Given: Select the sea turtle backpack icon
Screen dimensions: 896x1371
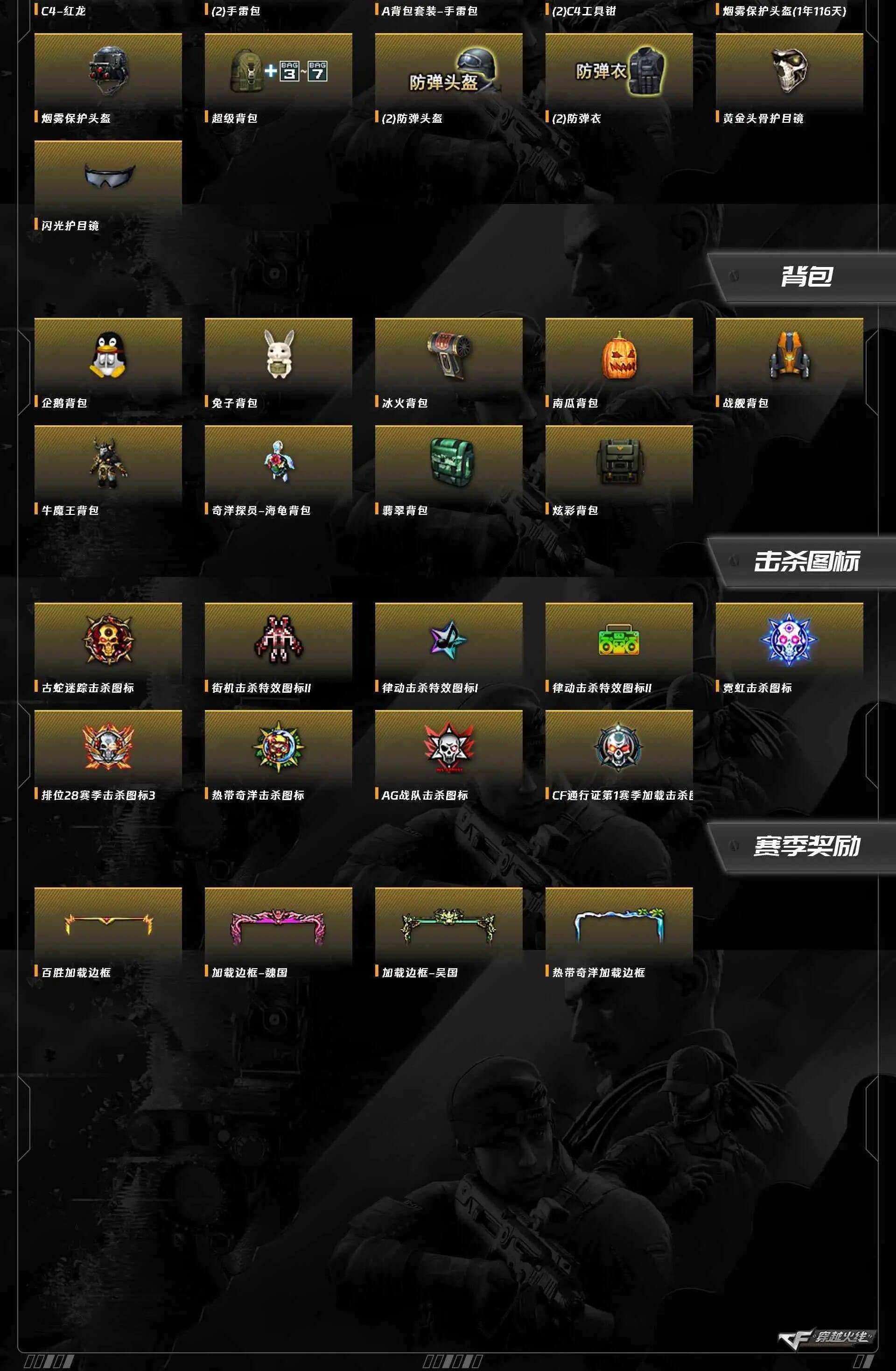Looking at the screenshot, I should pyautogui.click(x=278, y=463).
